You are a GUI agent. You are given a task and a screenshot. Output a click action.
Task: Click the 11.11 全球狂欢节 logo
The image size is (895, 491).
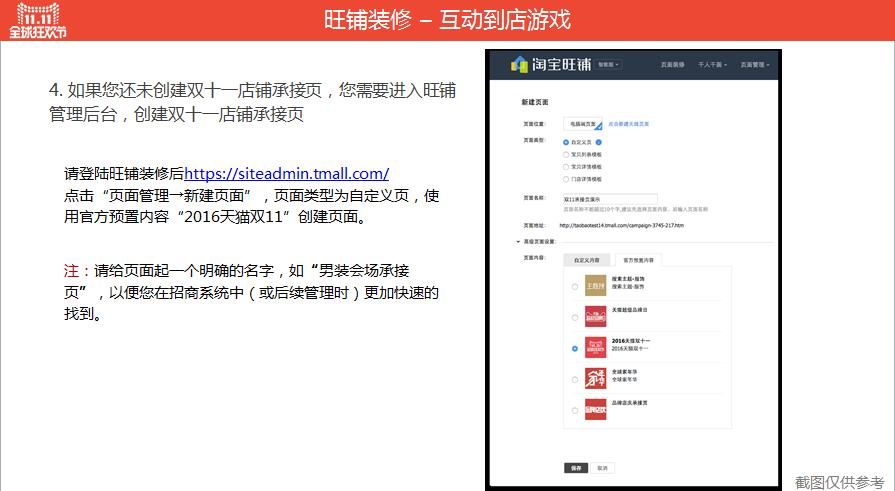pyautogui.click(x=38, y=20)
